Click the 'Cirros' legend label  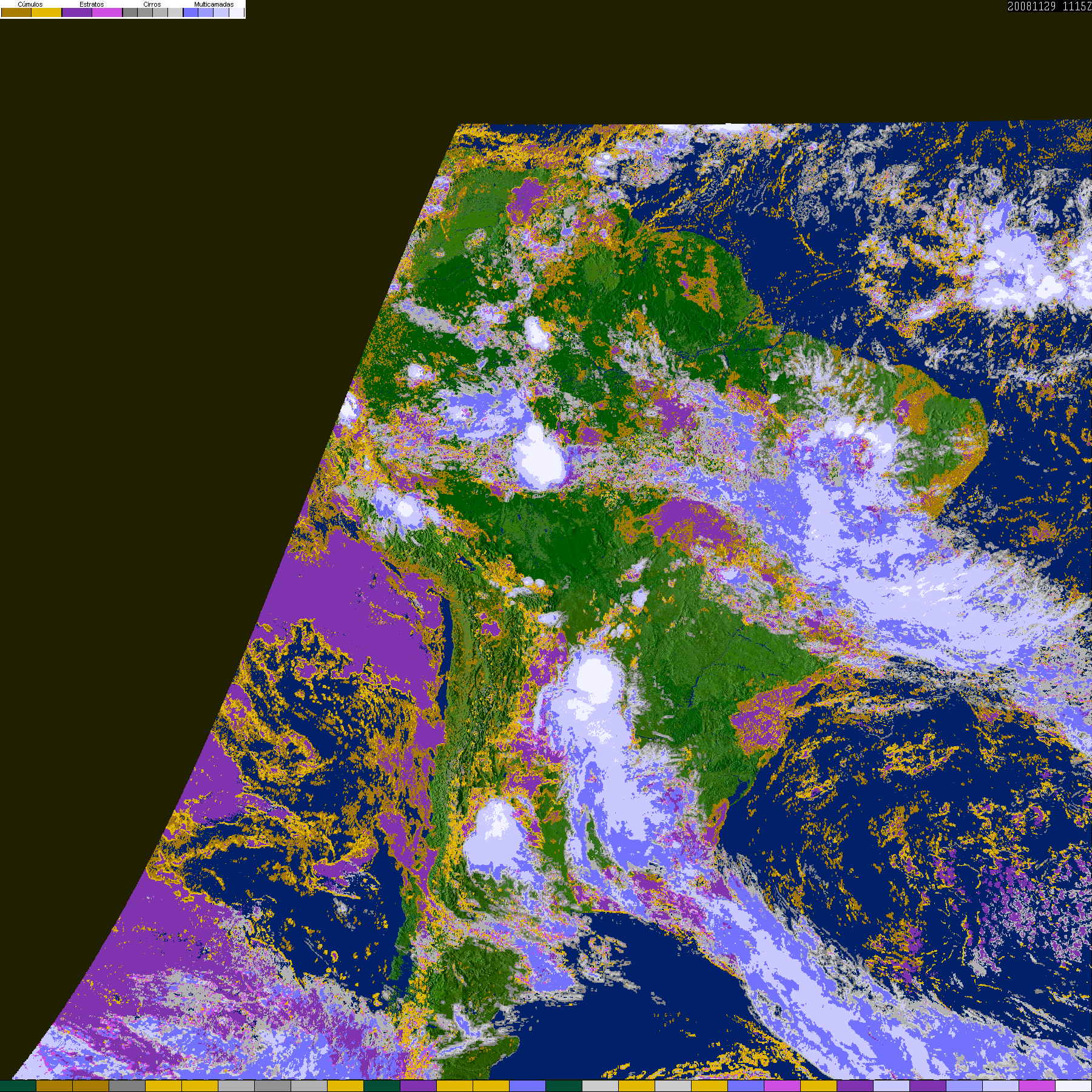tap(152, 4)
